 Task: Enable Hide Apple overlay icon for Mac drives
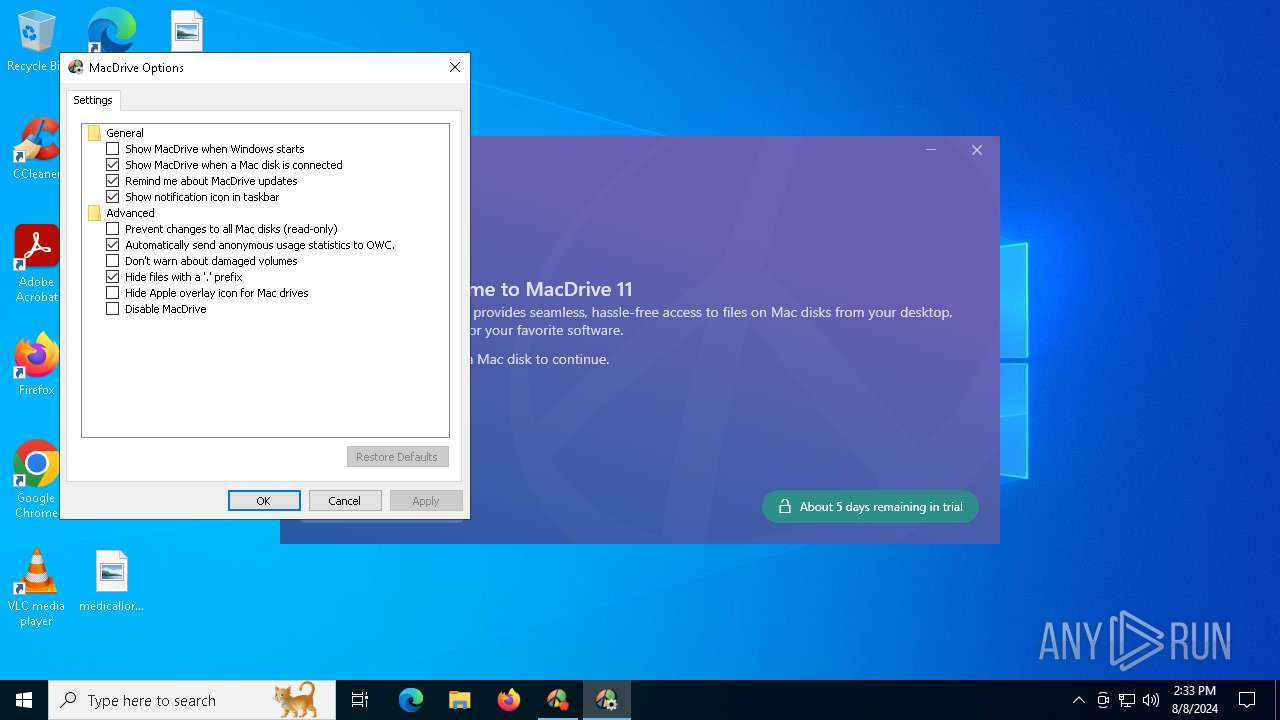coord(112,293)
